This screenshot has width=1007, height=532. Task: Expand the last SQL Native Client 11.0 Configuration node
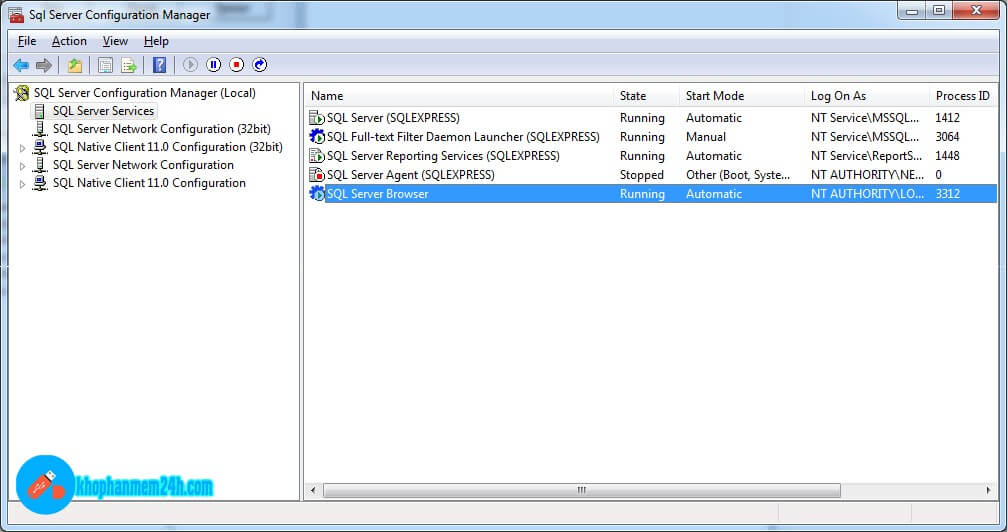coord(23,183)
